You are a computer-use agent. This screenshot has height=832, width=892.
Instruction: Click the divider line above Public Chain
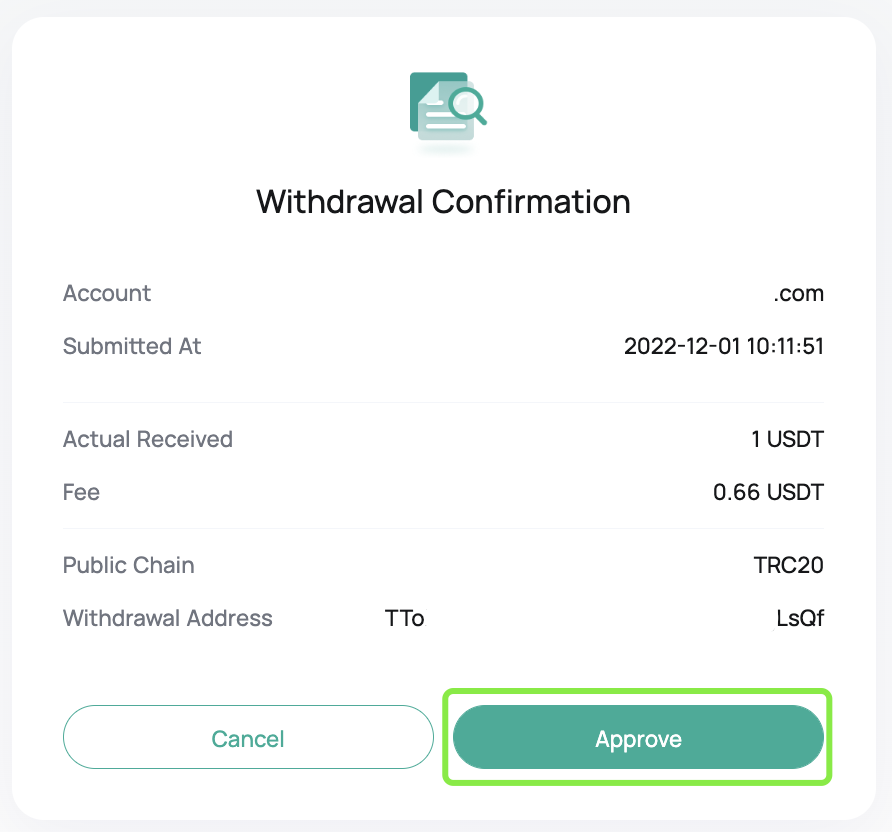[443, 529]
